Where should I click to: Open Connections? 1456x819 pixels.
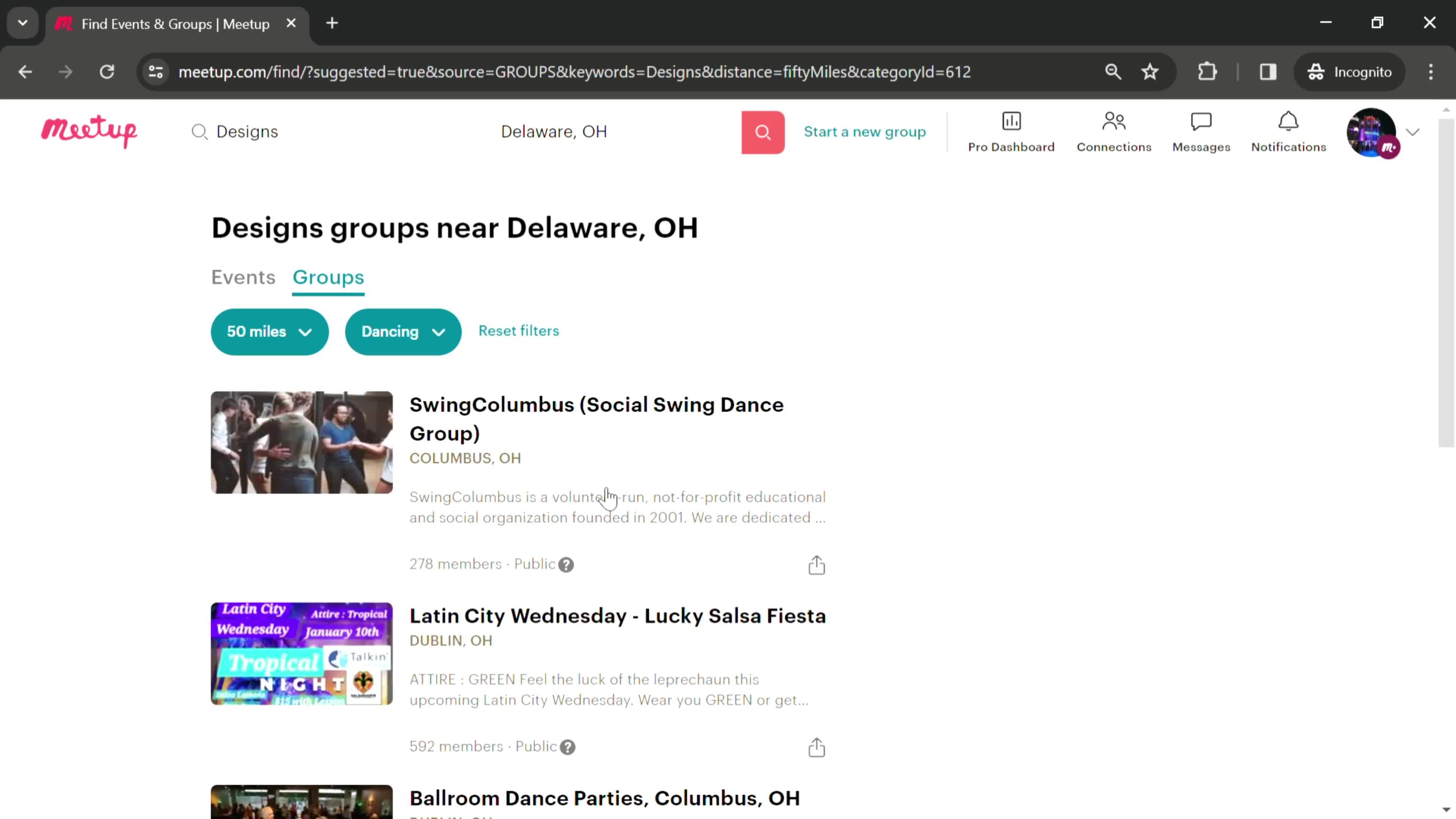1114,132
